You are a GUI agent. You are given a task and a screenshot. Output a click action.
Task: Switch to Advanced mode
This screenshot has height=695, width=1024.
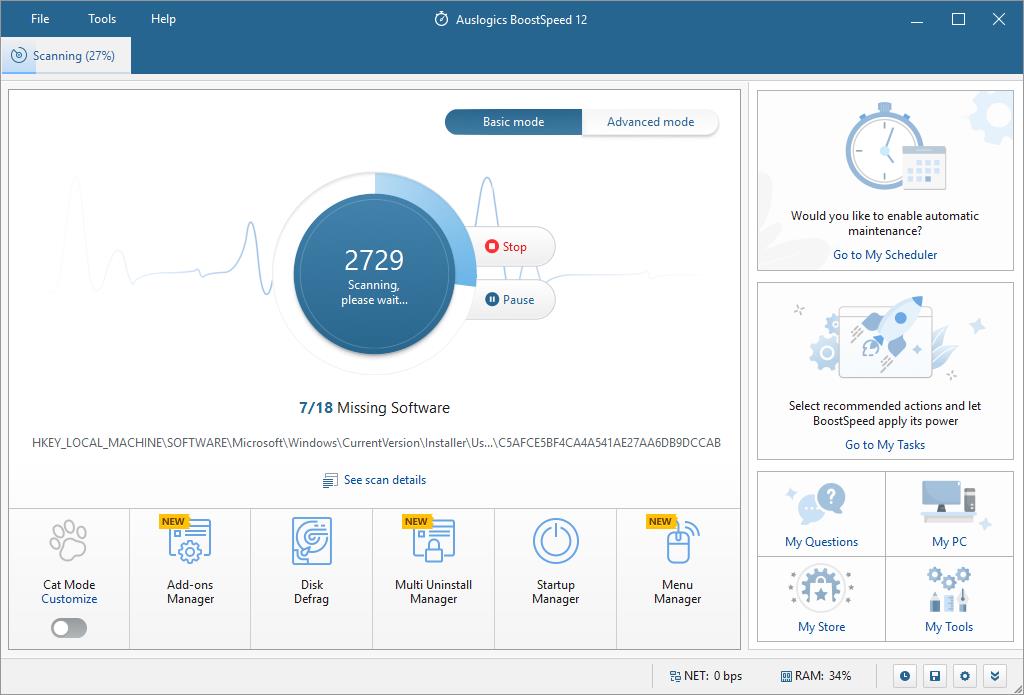click(650, 122)
